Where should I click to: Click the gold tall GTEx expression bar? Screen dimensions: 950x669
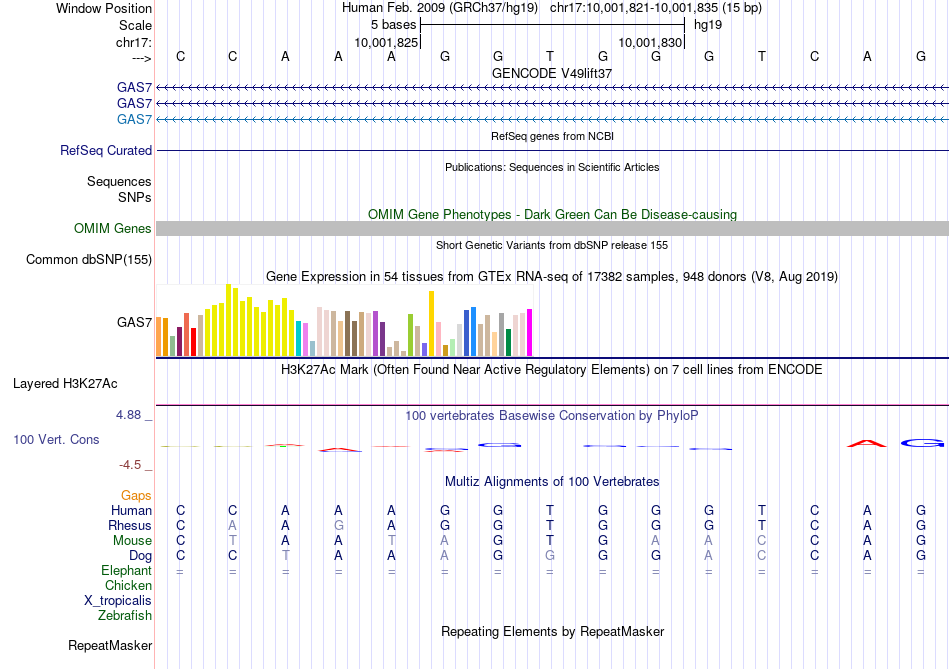[431, 324]
